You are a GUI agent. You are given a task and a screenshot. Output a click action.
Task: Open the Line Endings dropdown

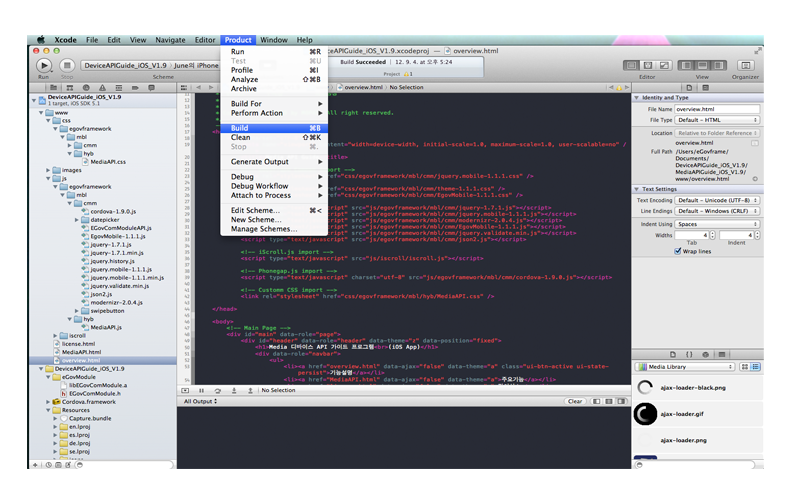click(717, 212)
